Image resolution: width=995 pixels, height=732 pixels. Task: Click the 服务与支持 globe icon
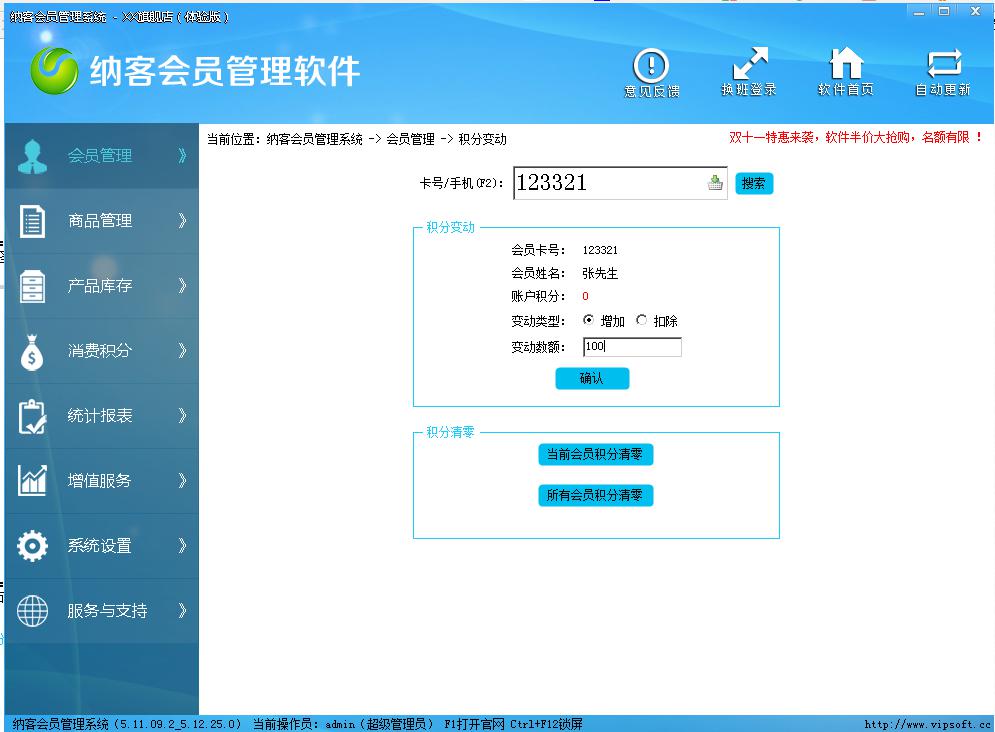[30, 611]
